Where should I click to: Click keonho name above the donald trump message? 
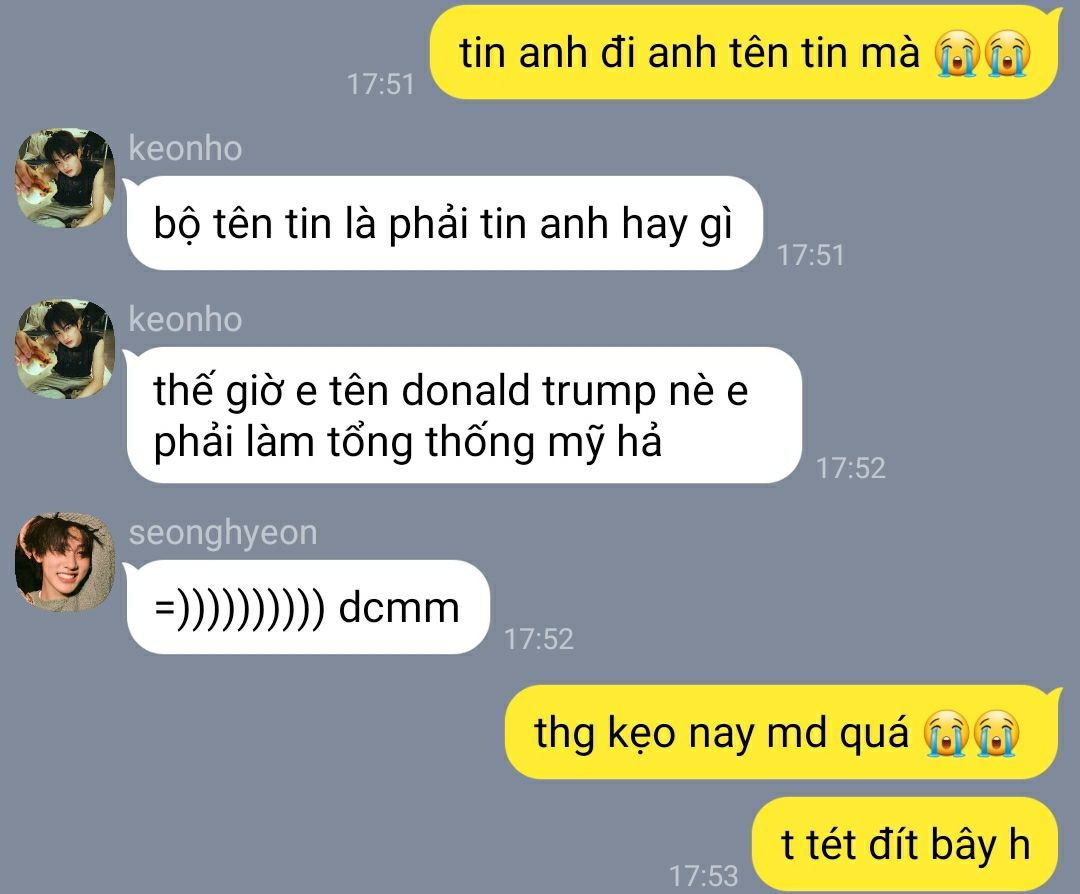(185, 319)
